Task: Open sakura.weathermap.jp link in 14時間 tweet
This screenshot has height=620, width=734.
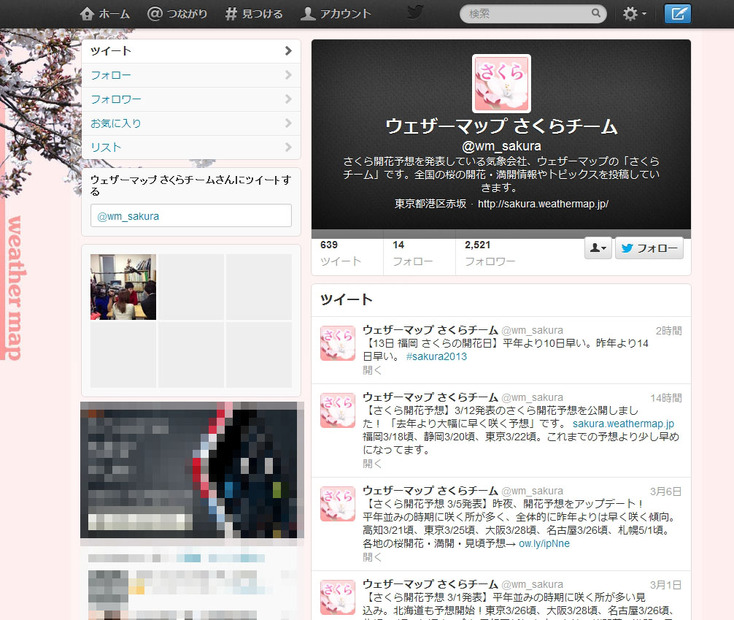Action: [x=623, y=424]
